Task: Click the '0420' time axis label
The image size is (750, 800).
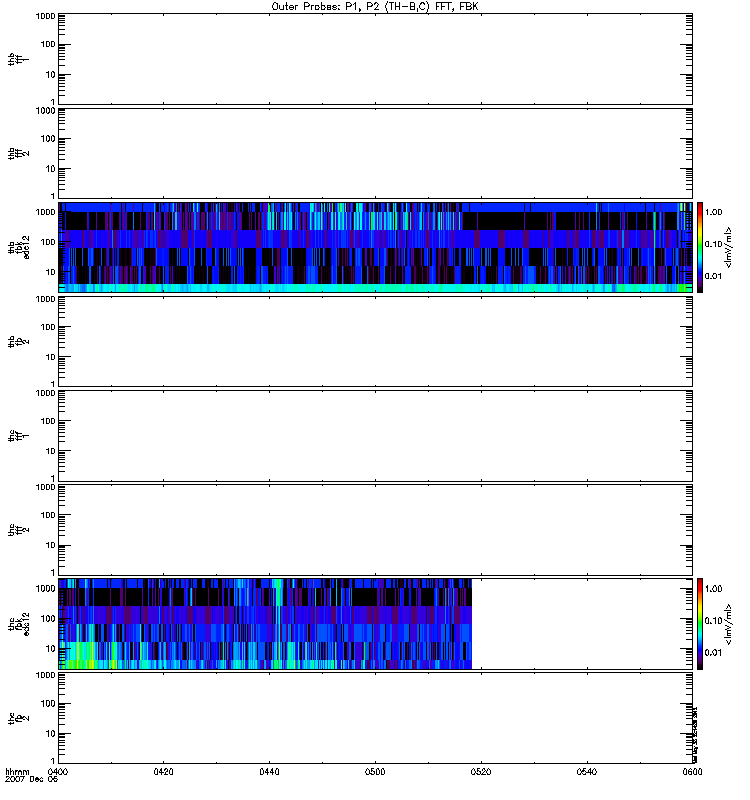Action: tap(163, 771)
